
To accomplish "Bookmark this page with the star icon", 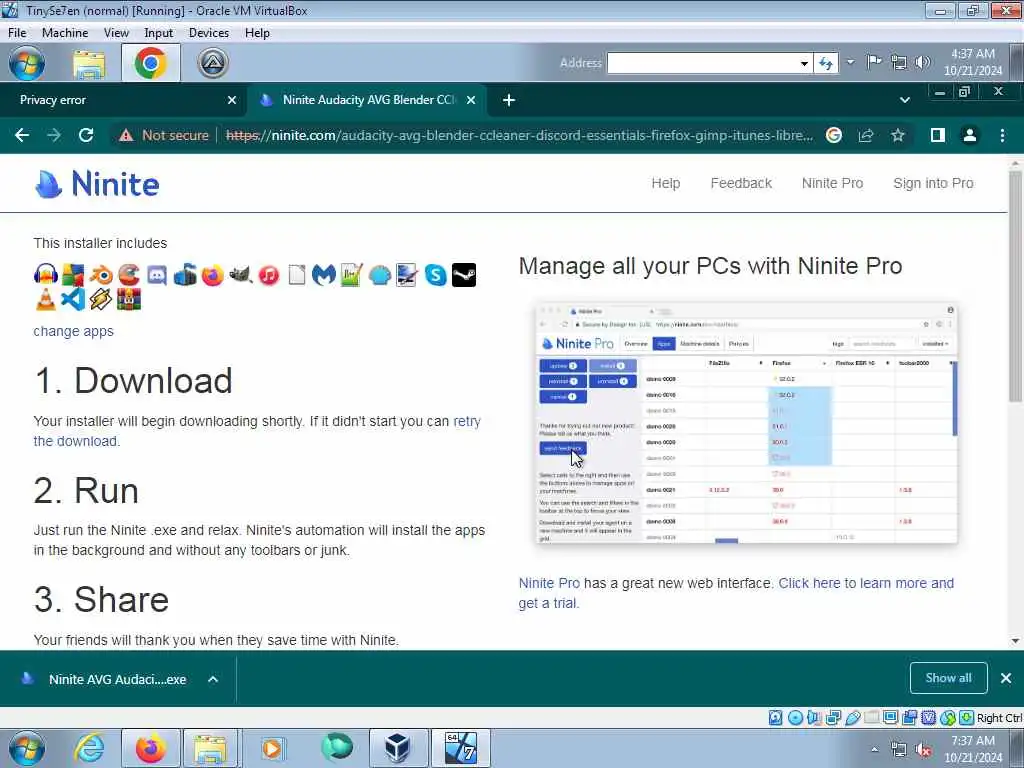I will (x=898, y=135).
